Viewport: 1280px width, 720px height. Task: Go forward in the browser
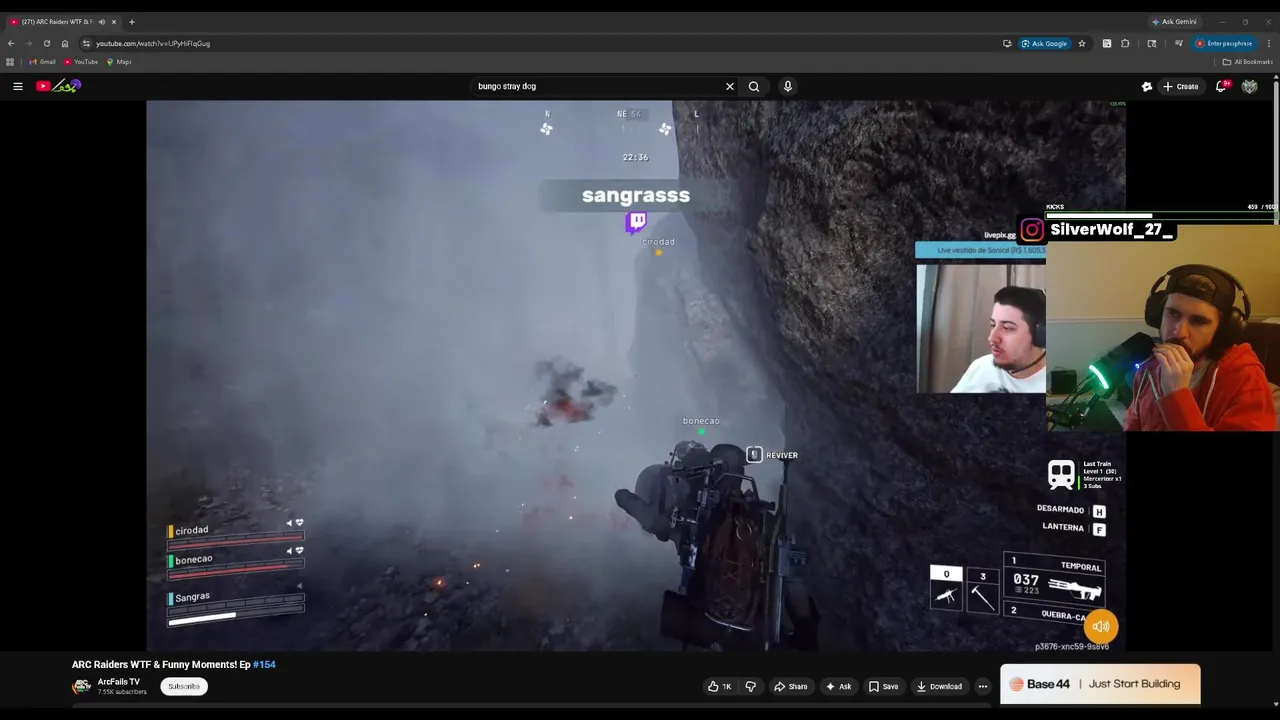29,43
